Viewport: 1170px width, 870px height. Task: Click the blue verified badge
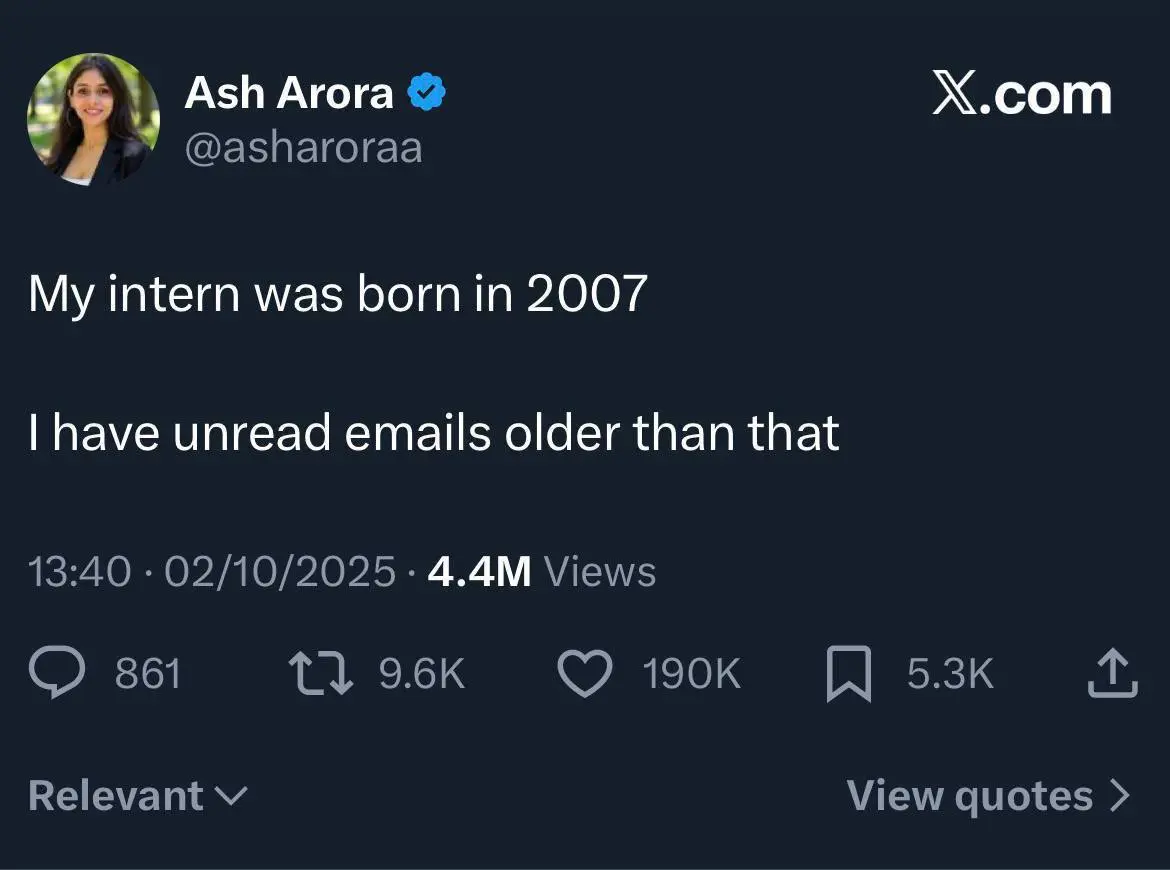click(427, 94)
